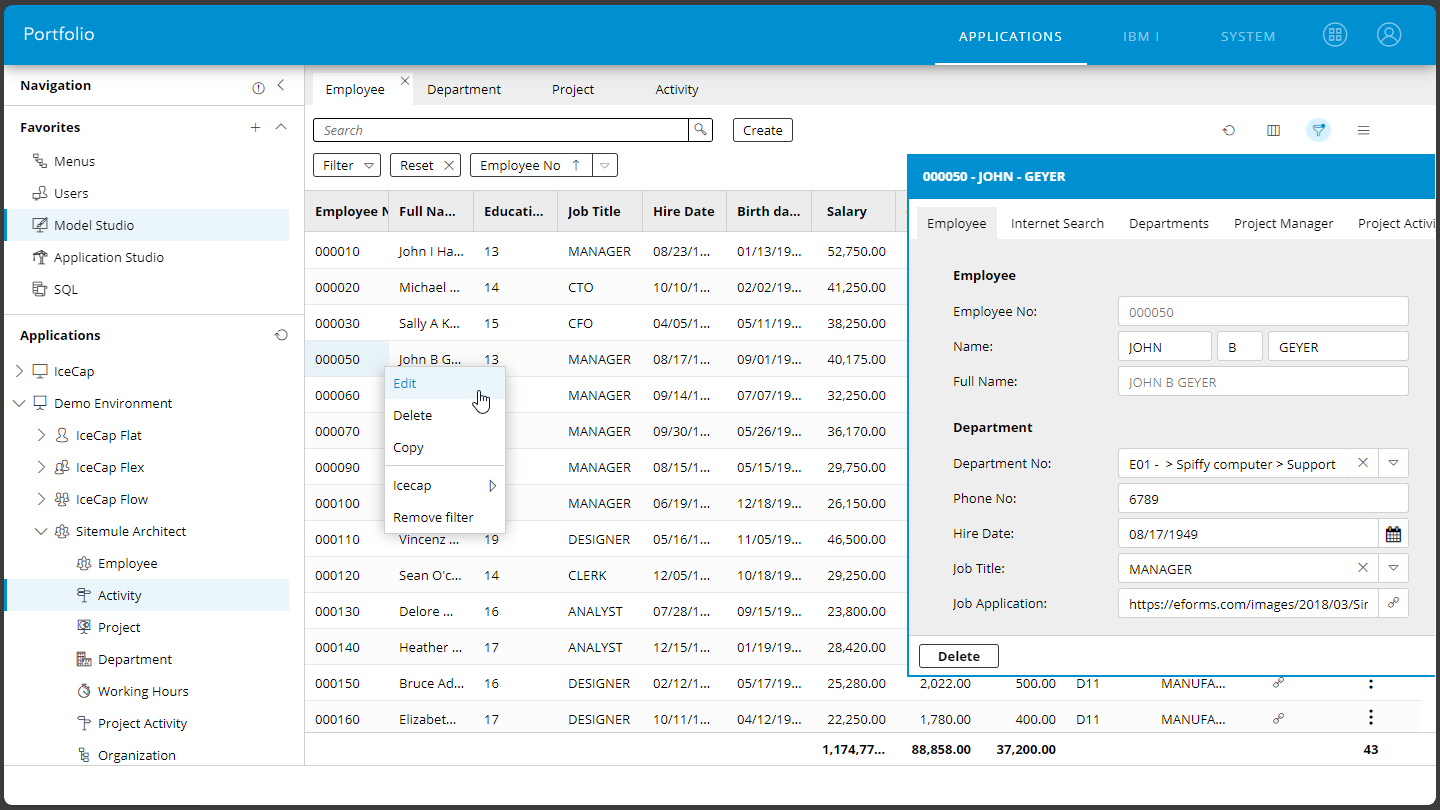Click the Delete button in detail panel
Viewport: 1440px width, 810px height.
pos(958,656)
